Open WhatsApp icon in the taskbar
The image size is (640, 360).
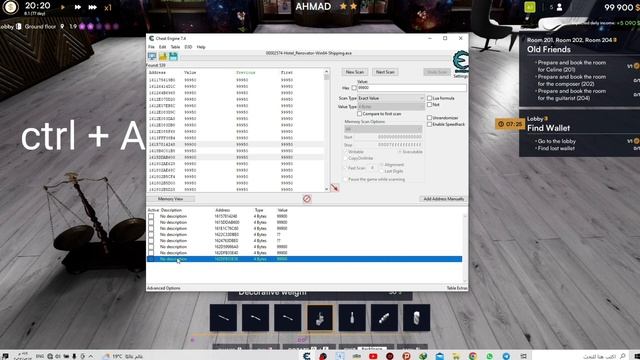tap(489, 356)
